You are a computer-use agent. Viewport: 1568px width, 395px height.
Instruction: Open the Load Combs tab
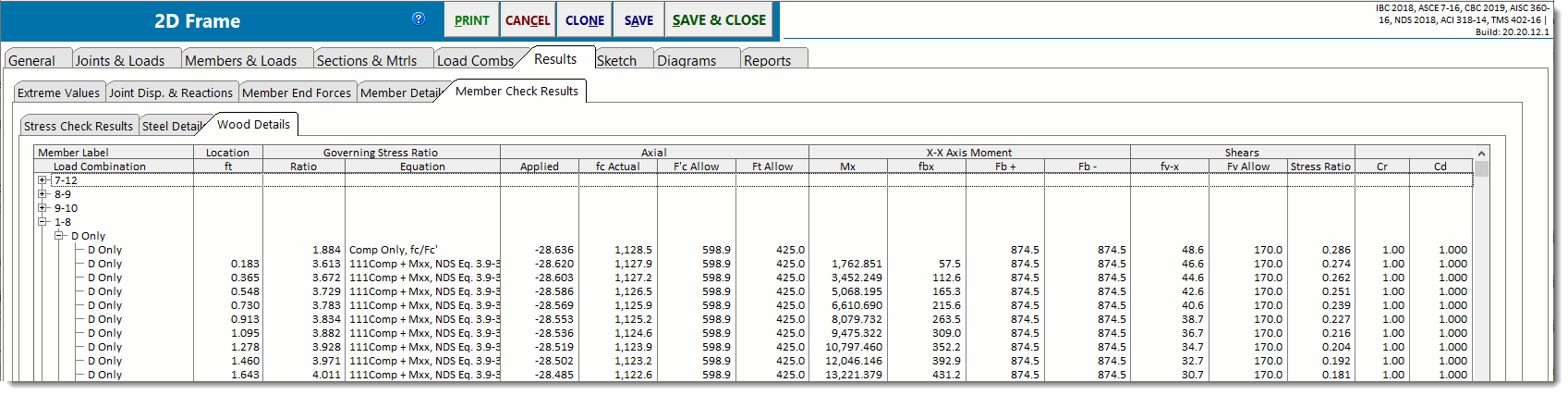point(475,60)
